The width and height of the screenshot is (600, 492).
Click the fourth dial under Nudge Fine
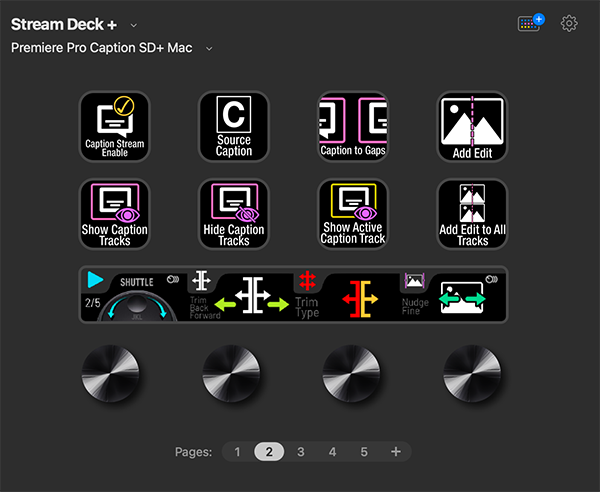tap(472, 373)
